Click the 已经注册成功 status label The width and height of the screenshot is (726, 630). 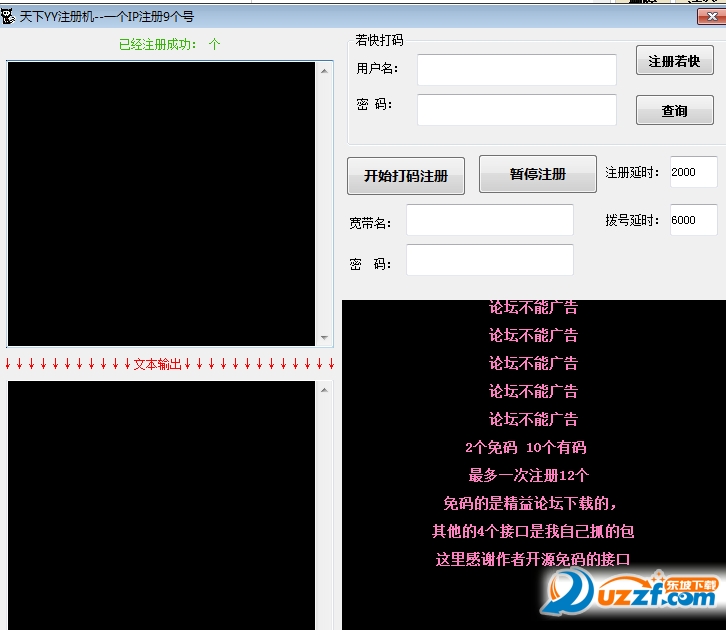tap(169, 44)
